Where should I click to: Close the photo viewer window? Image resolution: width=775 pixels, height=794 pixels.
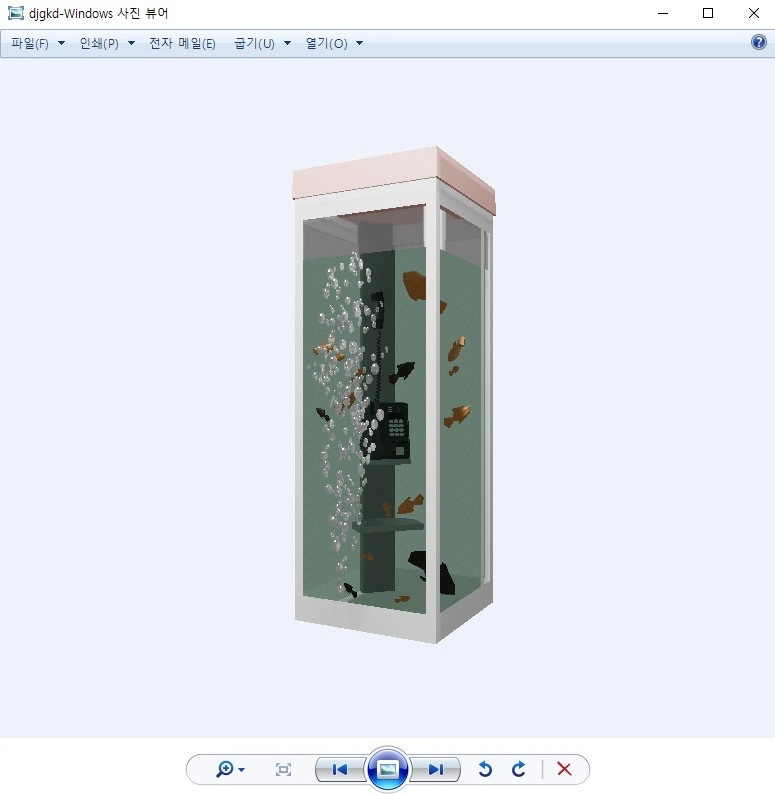(753, 13)
